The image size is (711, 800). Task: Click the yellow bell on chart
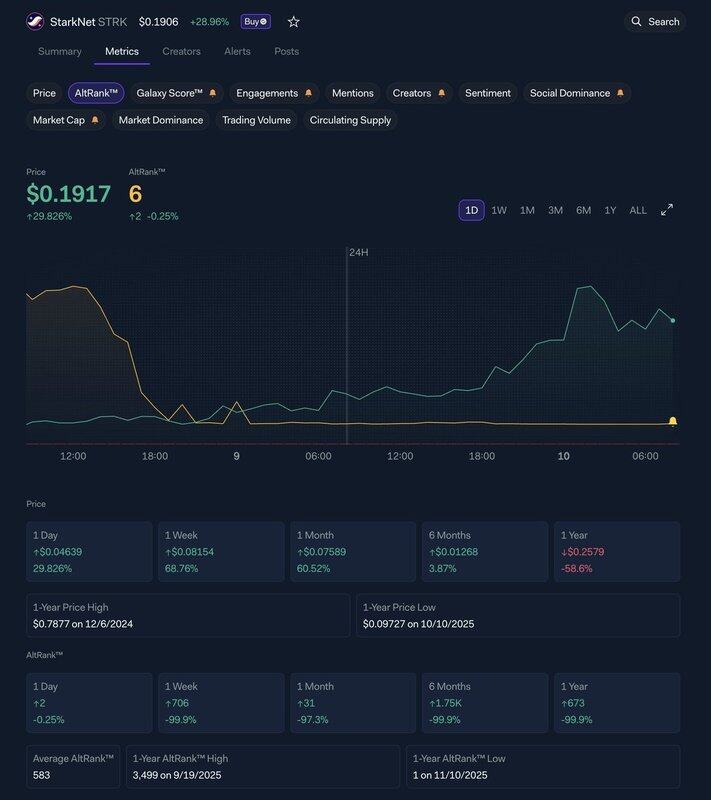(x=673, y=421)
